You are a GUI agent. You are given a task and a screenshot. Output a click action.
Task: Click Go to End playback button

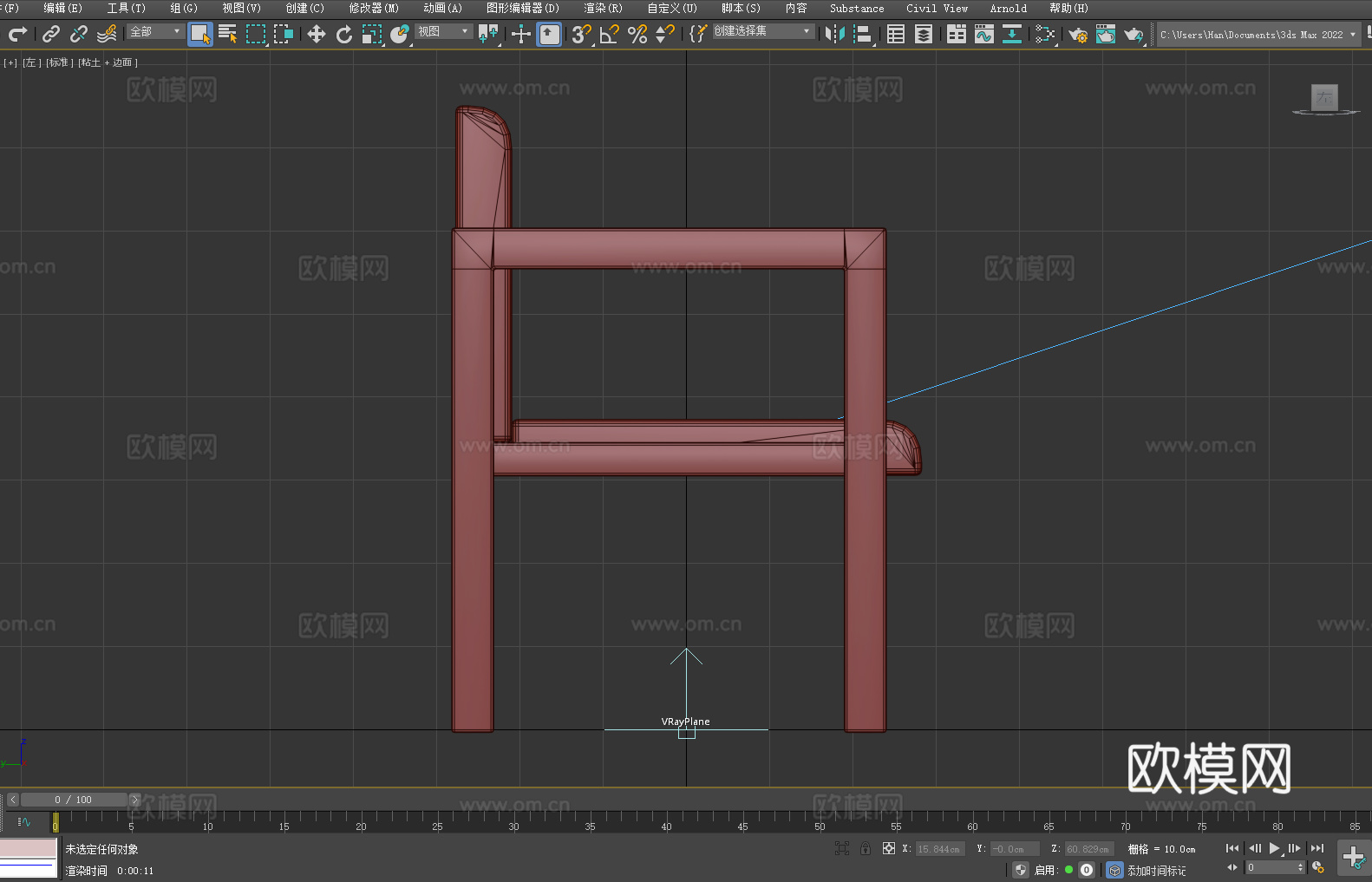1317,848
